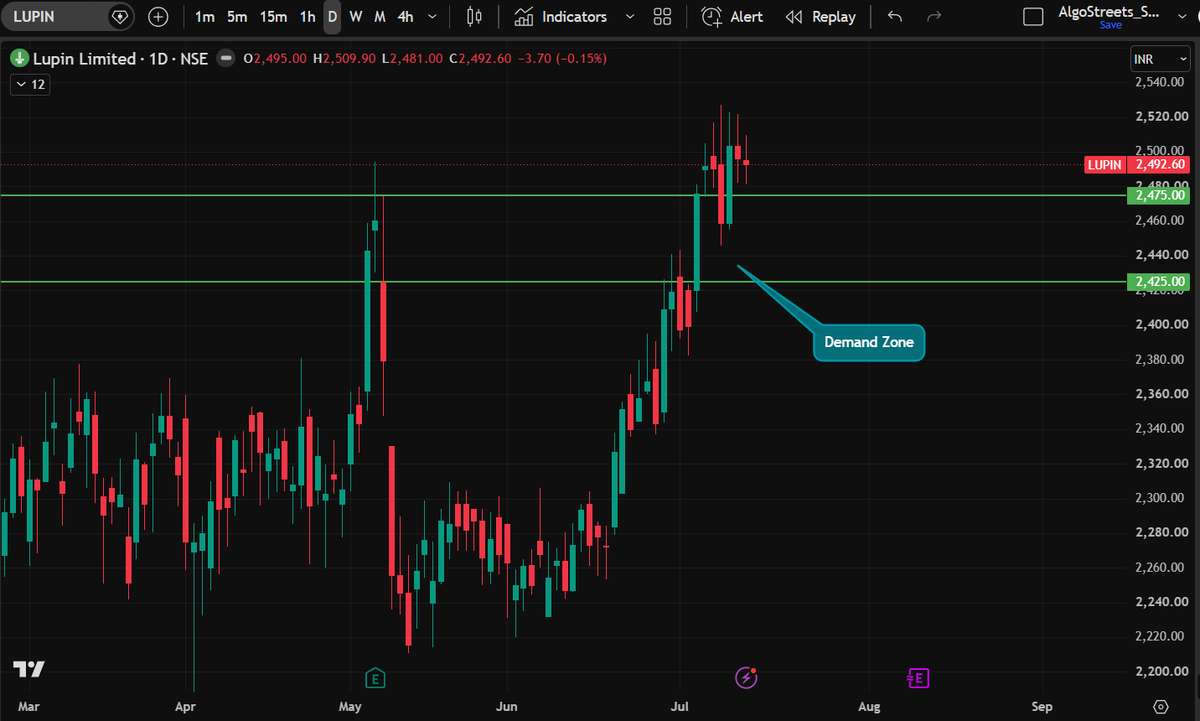1200x721 pixels.
Task: Redo last chart action
Action: pos(935,17)
